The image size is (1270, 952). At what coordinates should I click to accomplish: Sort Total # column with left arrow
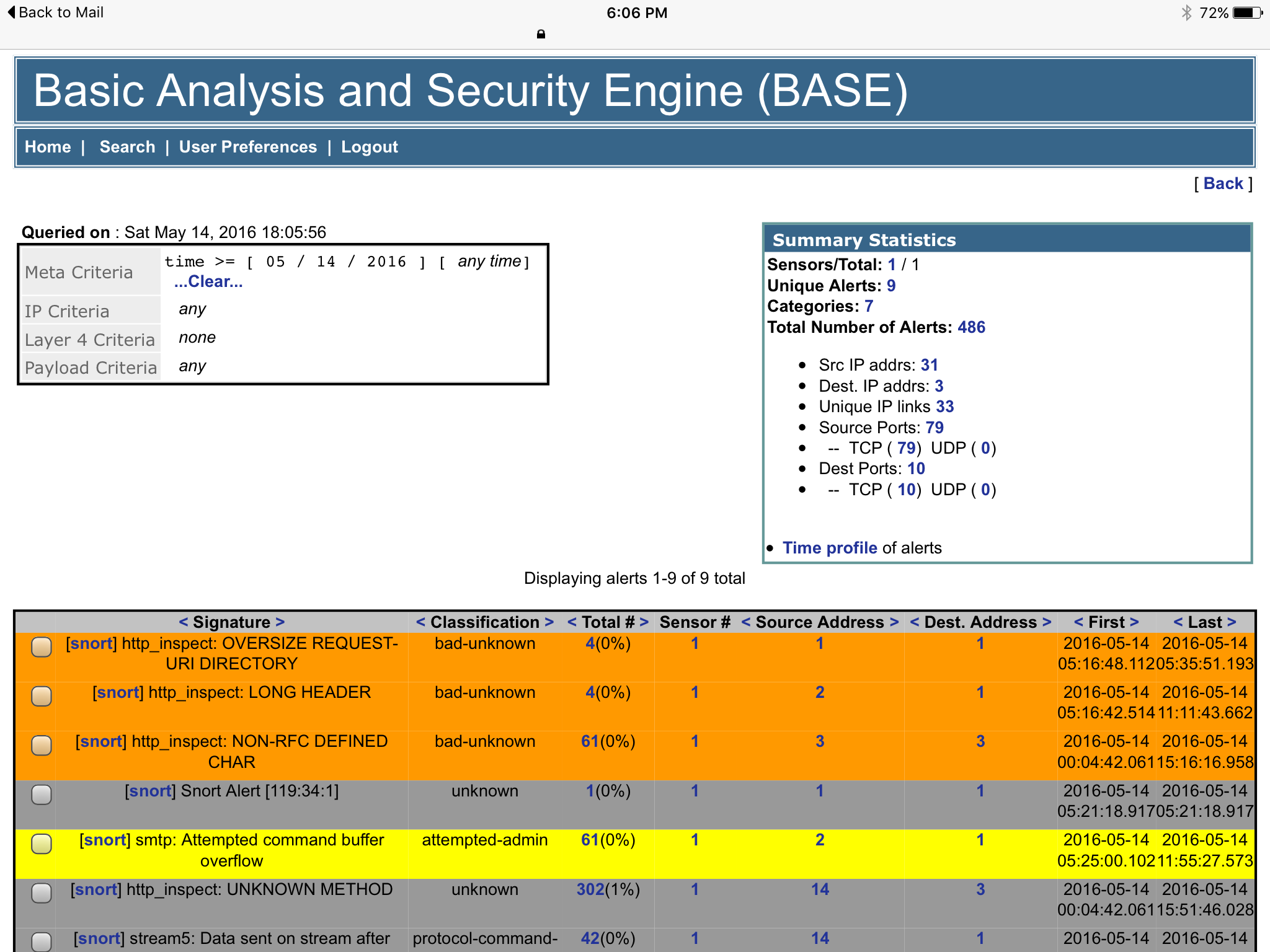572,622
